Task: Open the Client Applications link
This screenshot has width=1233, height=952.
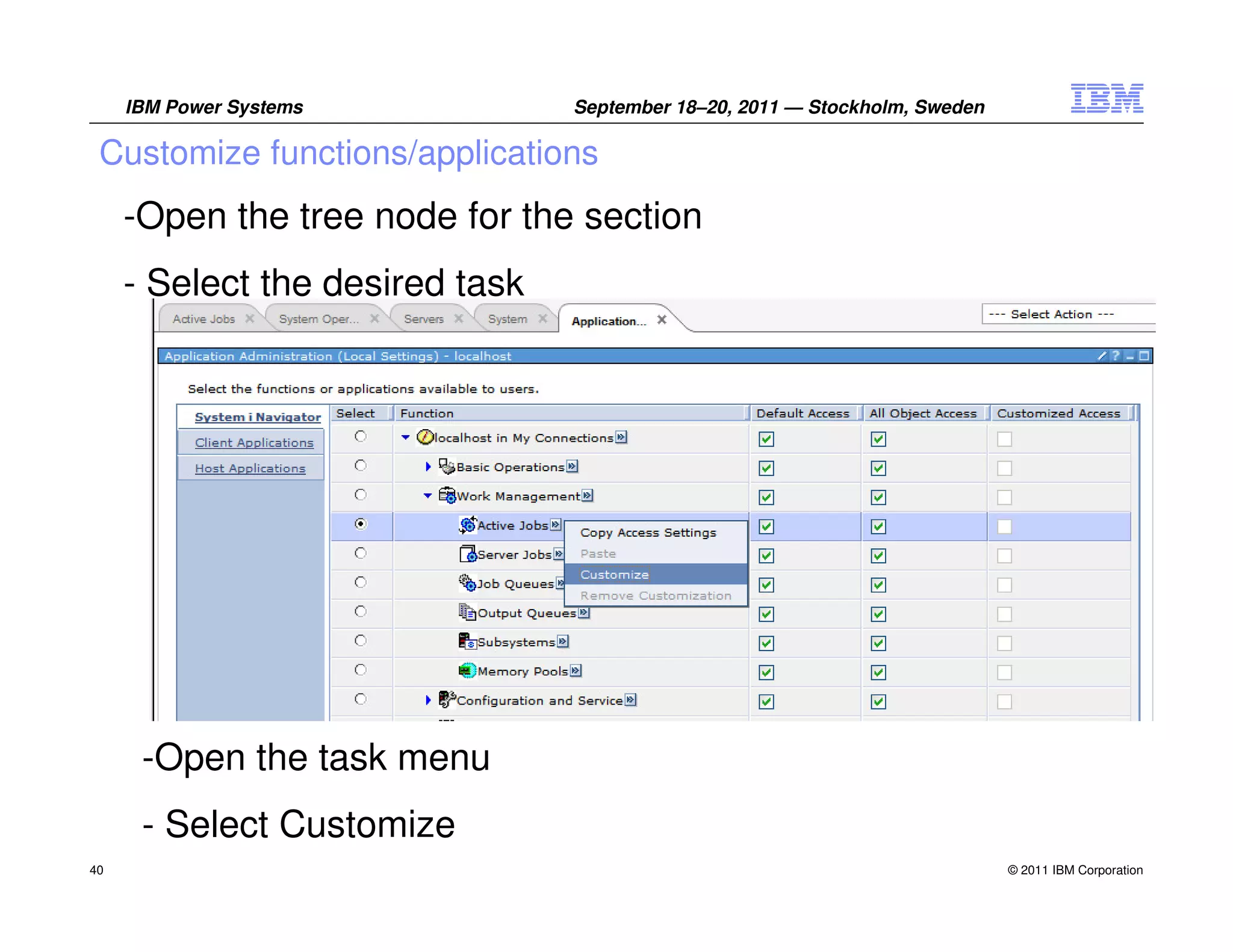Action: 254,443
